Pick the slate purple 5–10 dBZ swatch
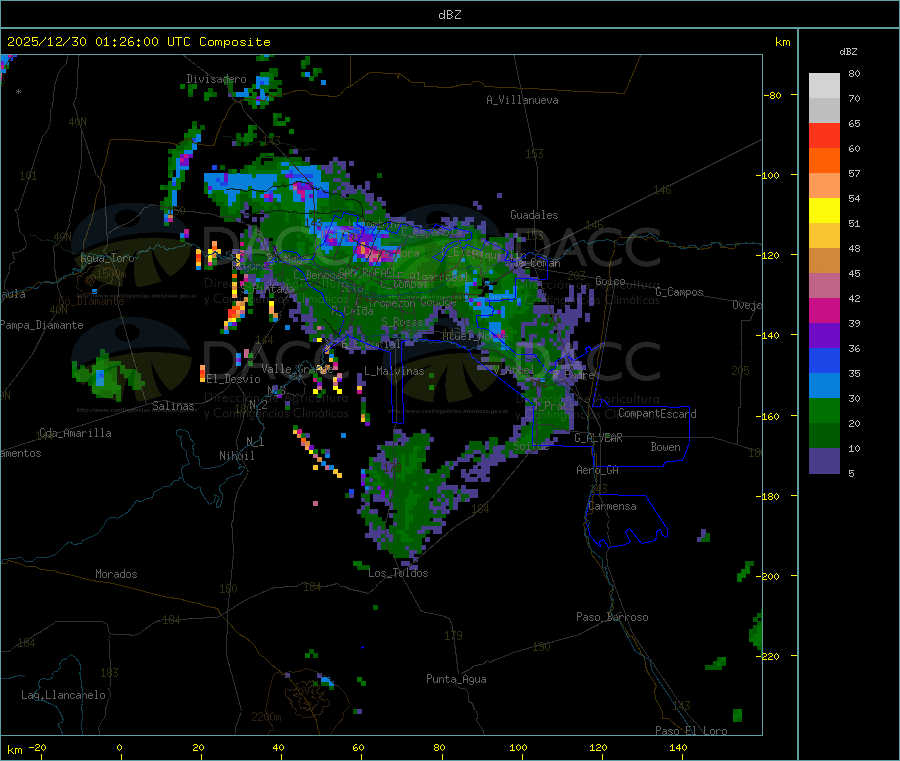900x761 pixels. (x=824, y=461)
